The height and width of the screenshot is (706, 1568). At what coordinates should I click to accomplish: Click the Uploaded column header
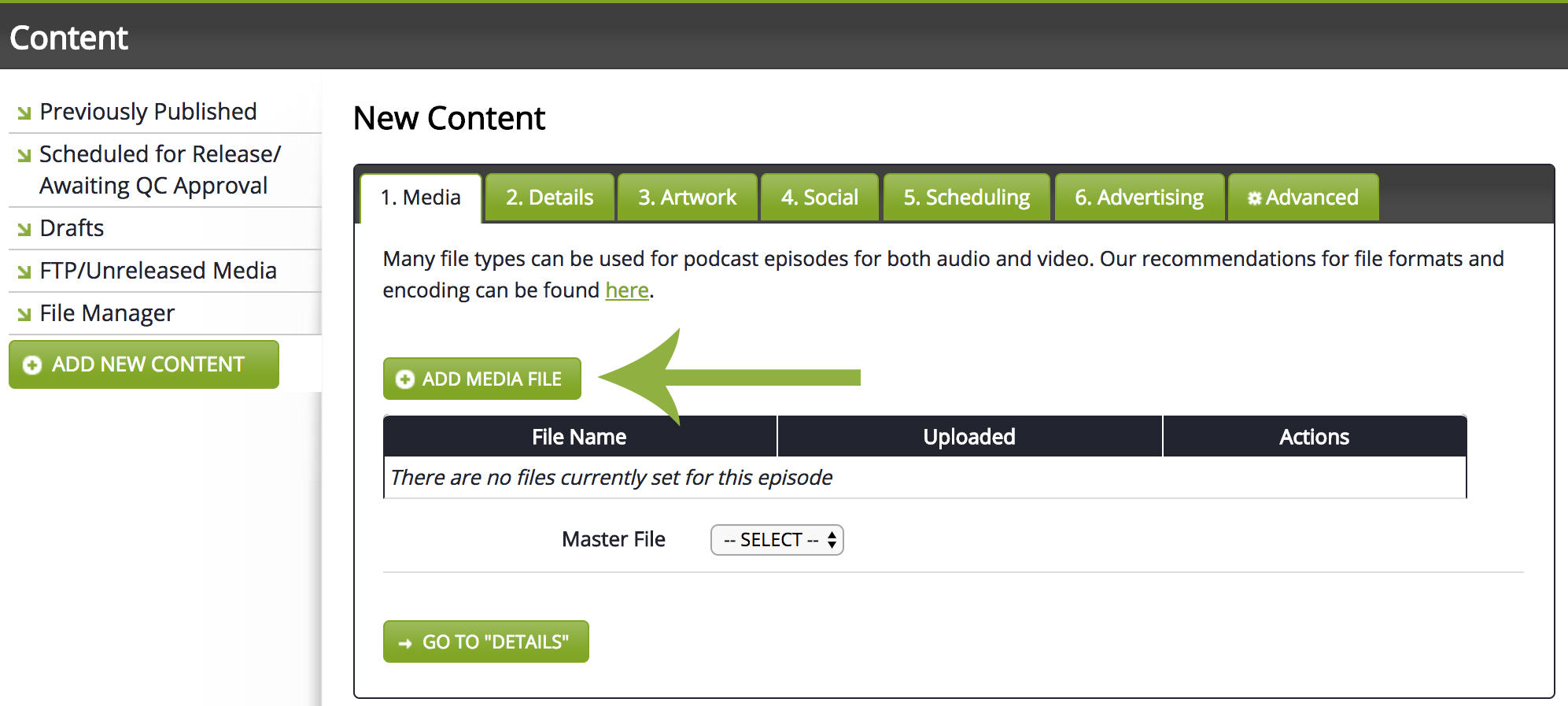click(968, 437)
